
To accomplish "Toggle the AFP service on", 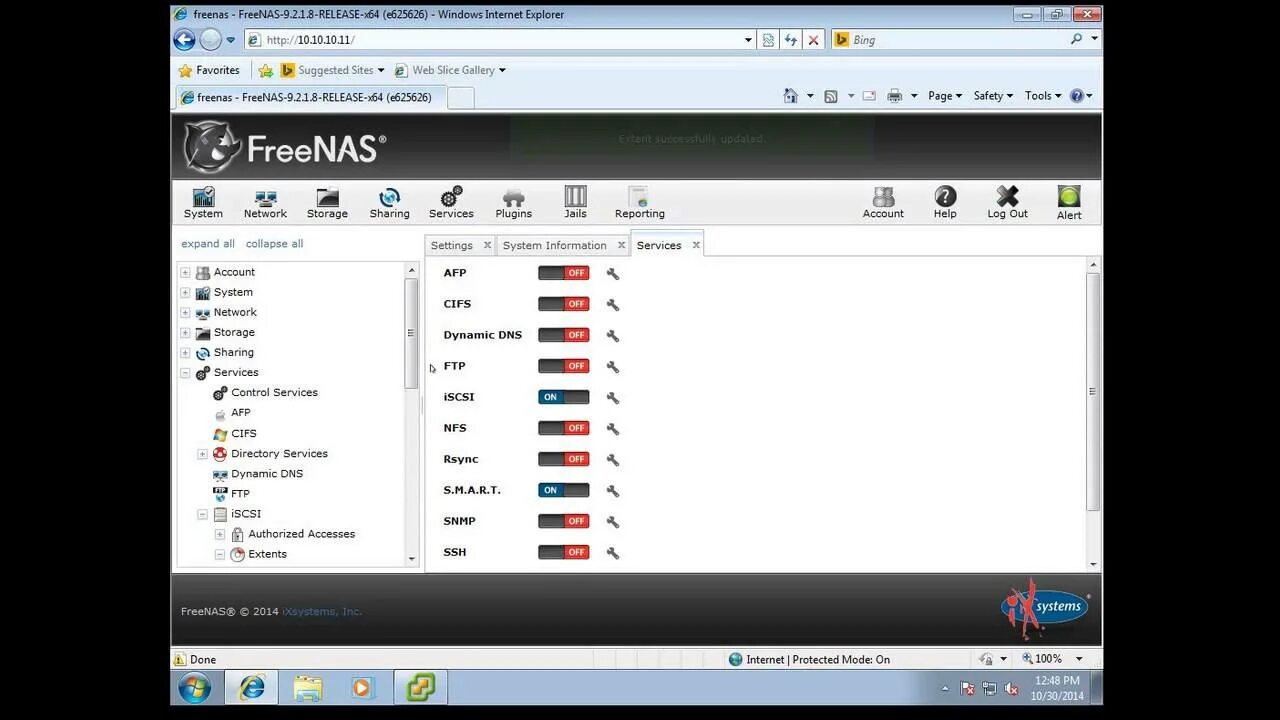I will 563,272.
